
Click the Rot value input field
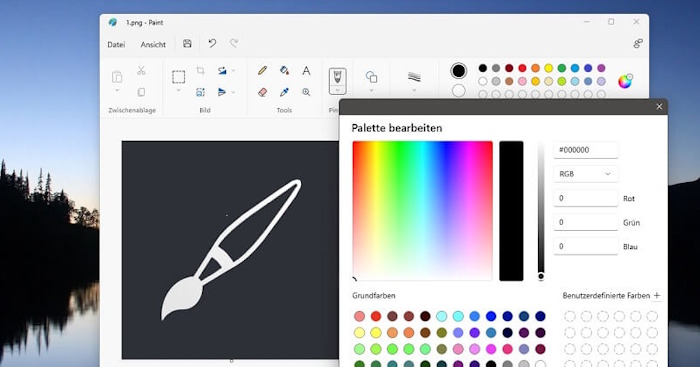pyautogui.click(x=585, y=198)
